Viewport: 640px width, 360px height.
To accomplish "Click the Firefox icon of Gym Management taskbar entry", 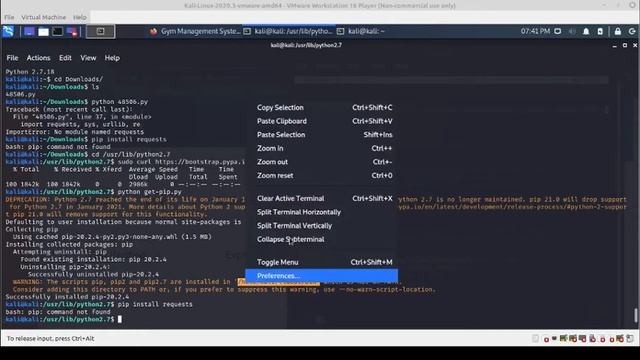I will pos(153,31).
